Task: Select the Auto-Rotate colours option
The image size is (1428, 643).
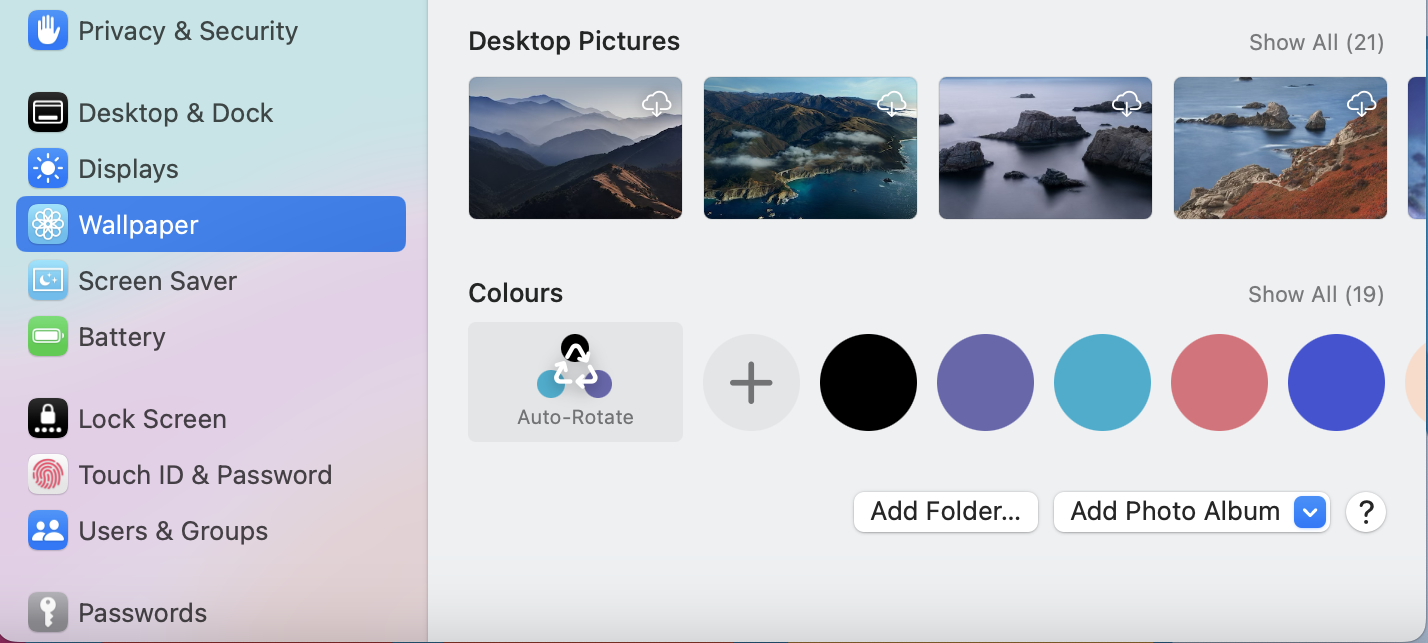Action: [x=575, y=382]
